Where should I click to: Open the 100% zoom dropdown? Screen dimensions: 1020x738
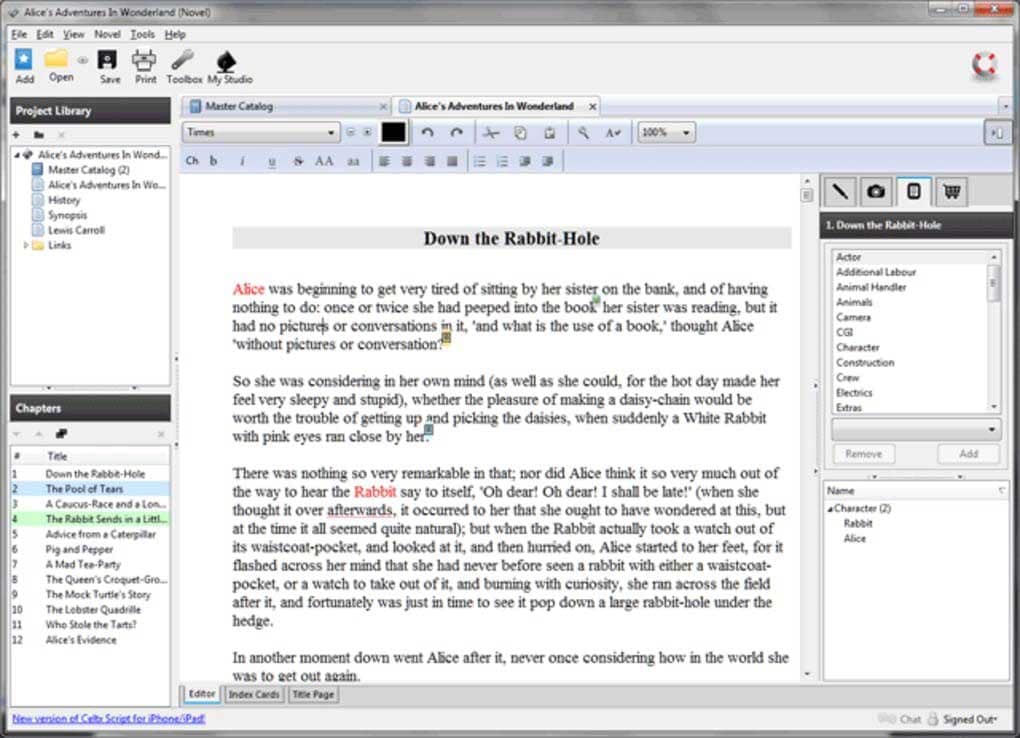point(666,133)
